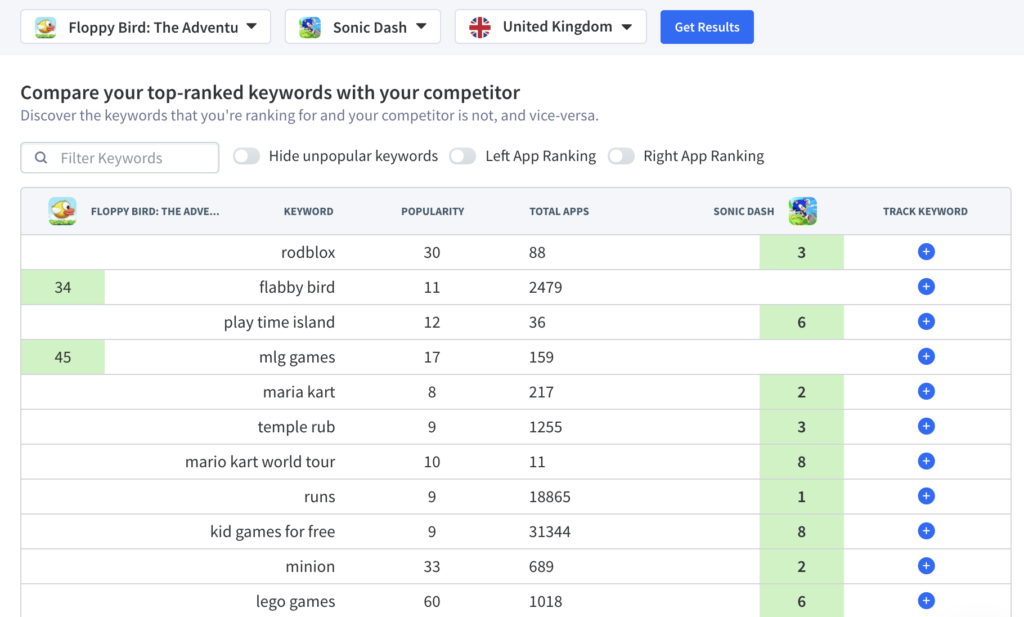This screenshot has height=617, width=1024.
Task: Click Sonic Dash rank 6 for lego games
Action: pos(801,601)
